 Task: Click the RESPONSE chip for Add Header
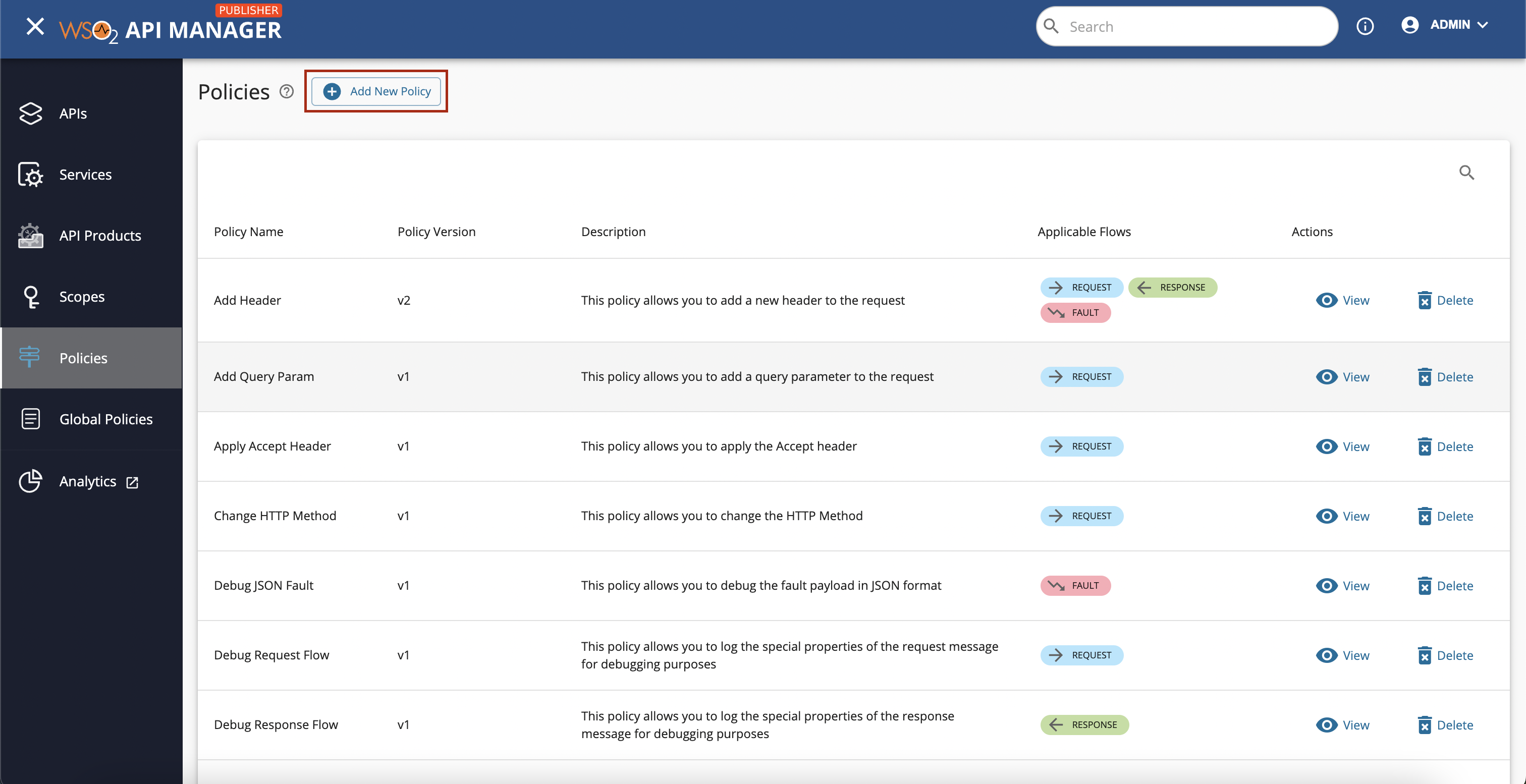click(x=1172, y=287)
